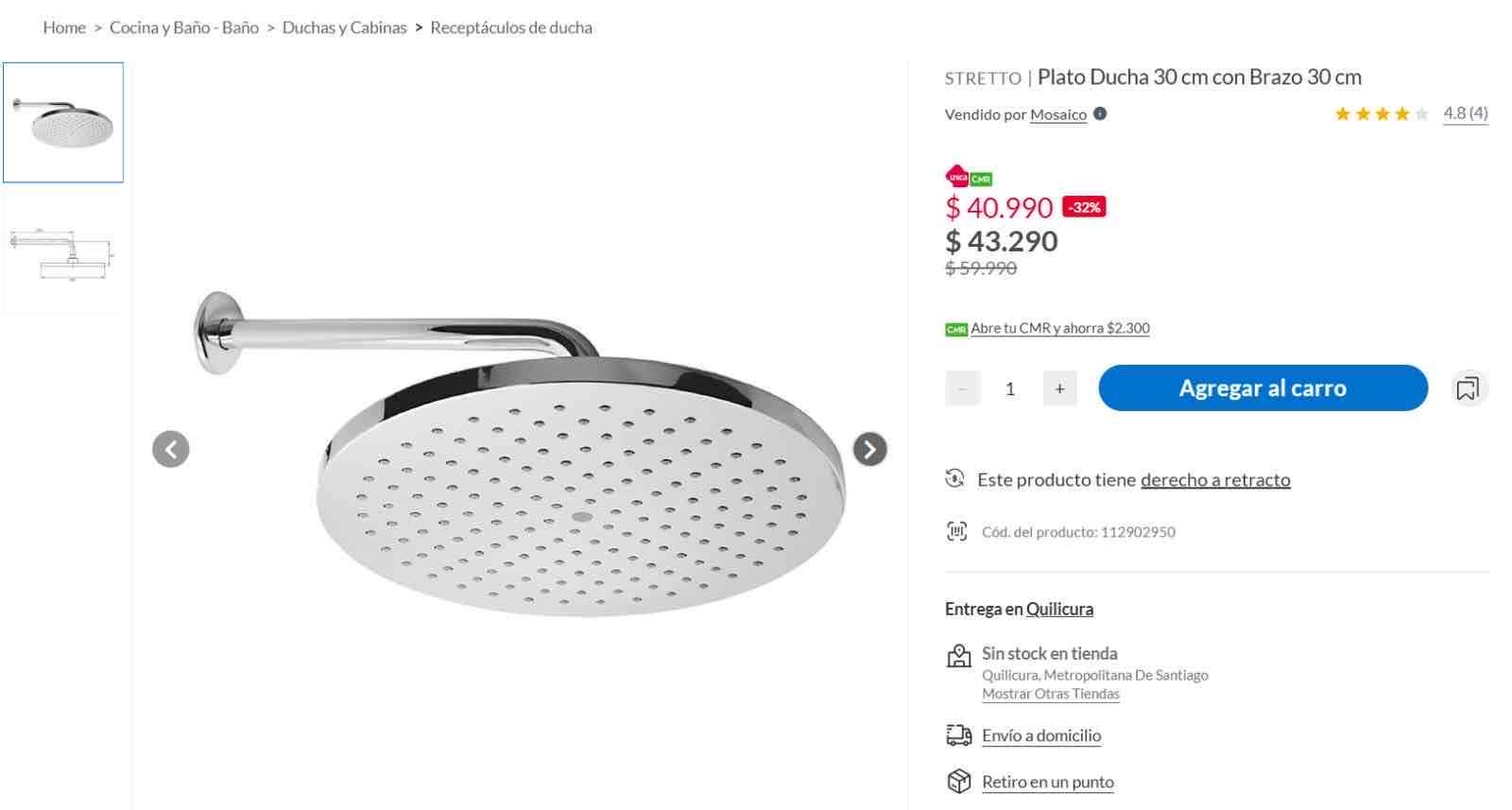1512x810 pixels.
Task: Click the product code barcode icon
Action: pyautogui.click(x=955, y=531)
